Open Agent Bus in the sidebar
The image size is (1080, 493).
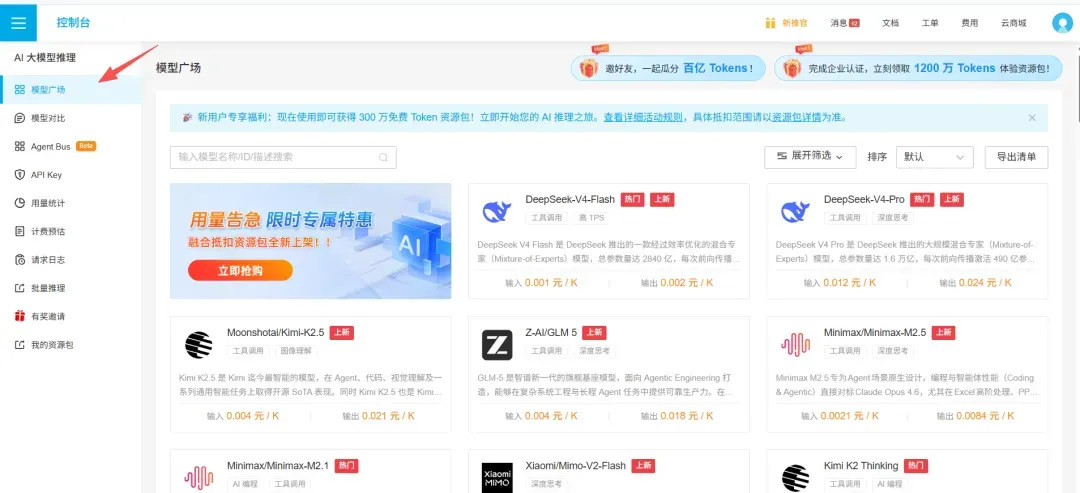click(70, 147)
